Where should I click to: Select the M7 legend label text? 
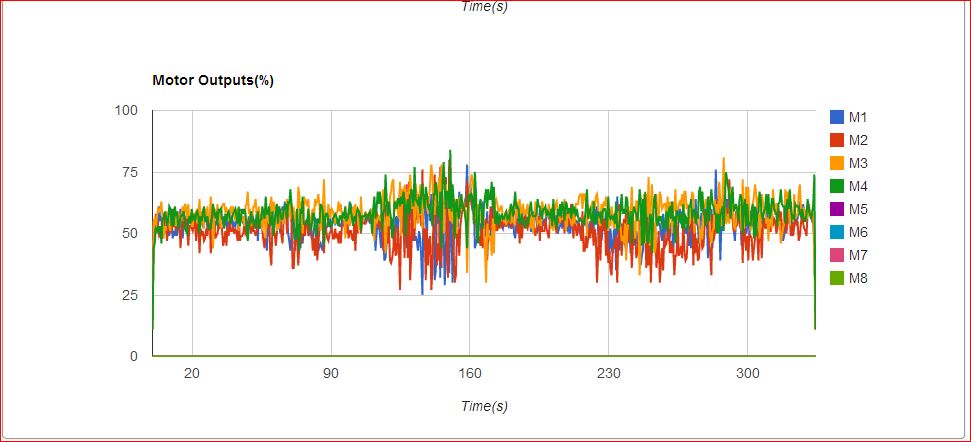(858, 255)
